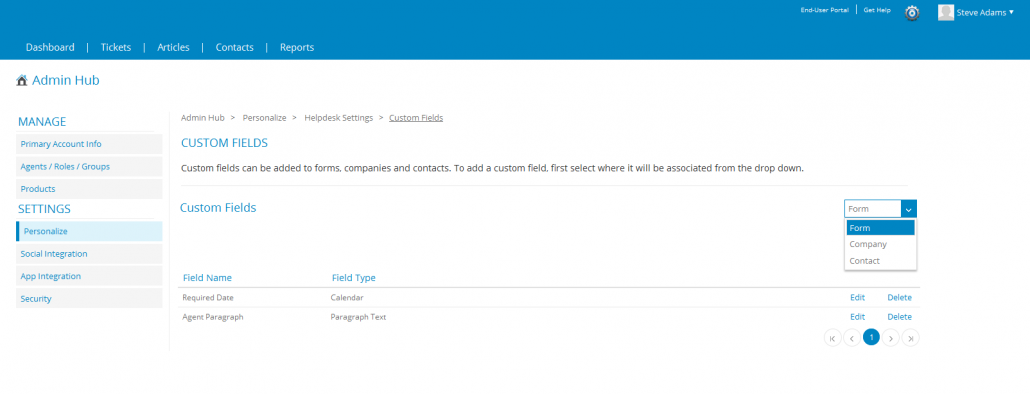The image size is (1030, 394).
Task: Go to next page arrow
Action: (891, 338)
